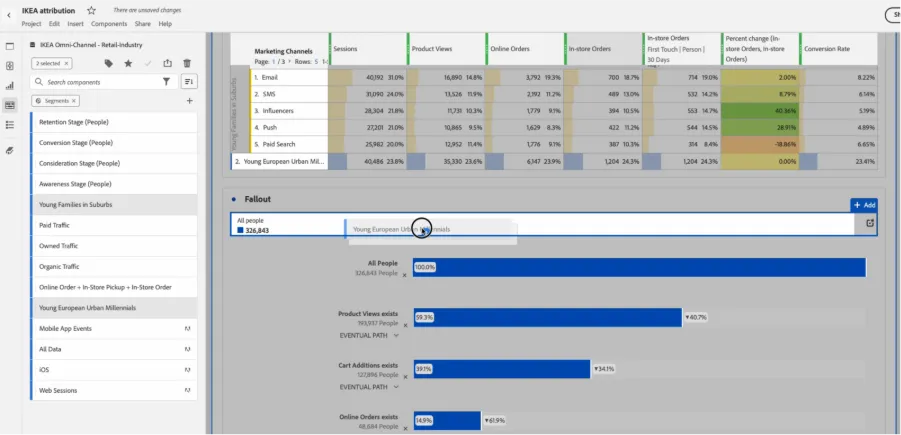
Task: Select the Retention Stage (People) segment
Action: pyautogui.click(x=114, y=122)
